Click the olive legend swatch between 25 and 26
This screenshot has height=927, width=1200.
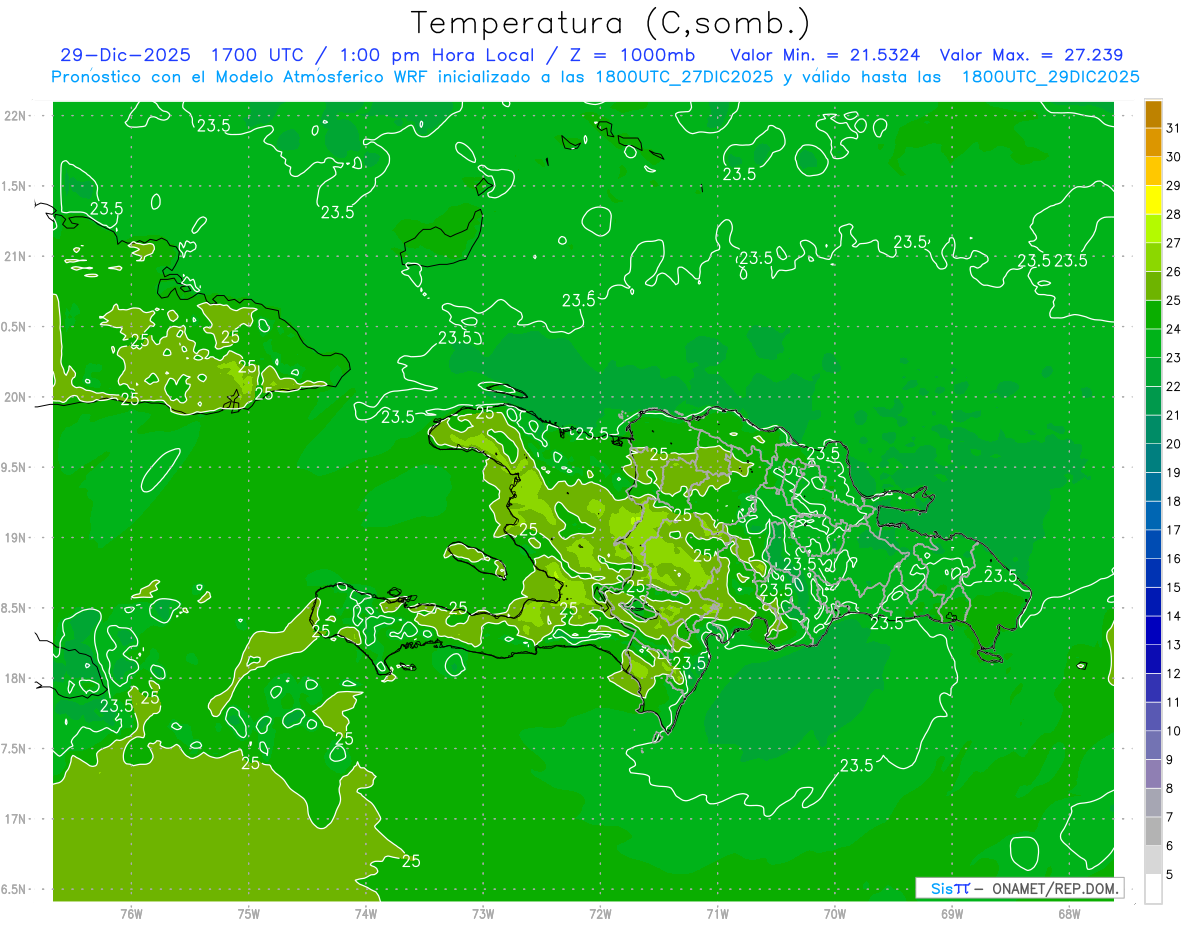coord(1153,286)
